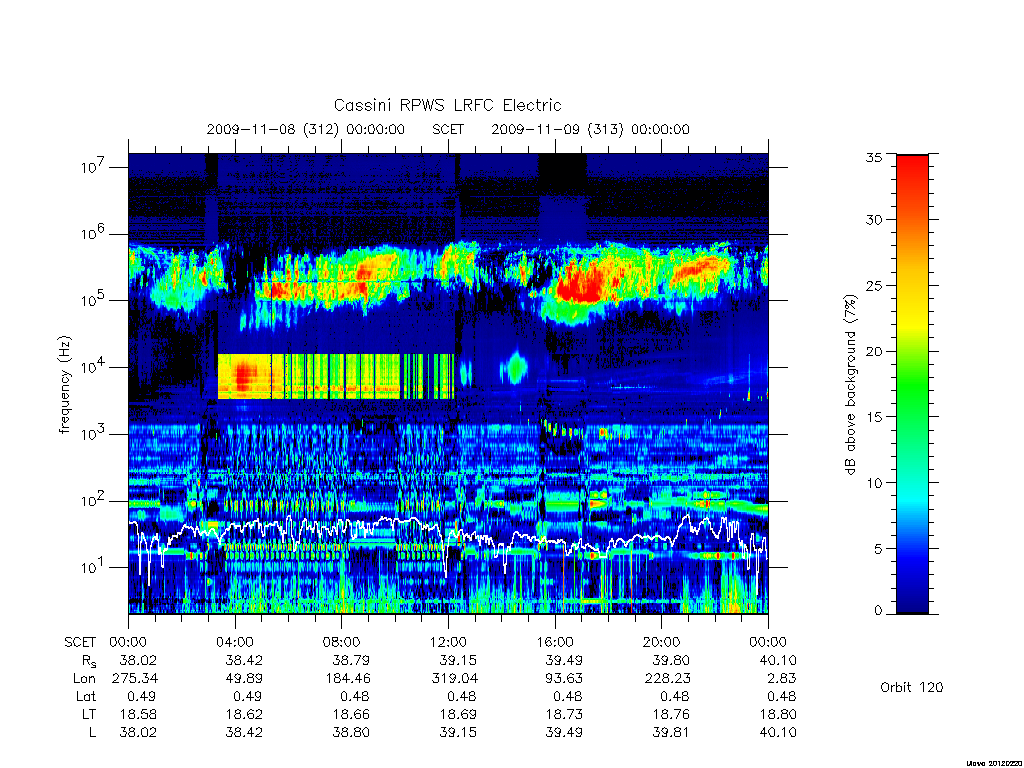Click the green middle of the color scale bar
Image resolution: width=1024 pixels, height=768 pixels.
point(912,385)
